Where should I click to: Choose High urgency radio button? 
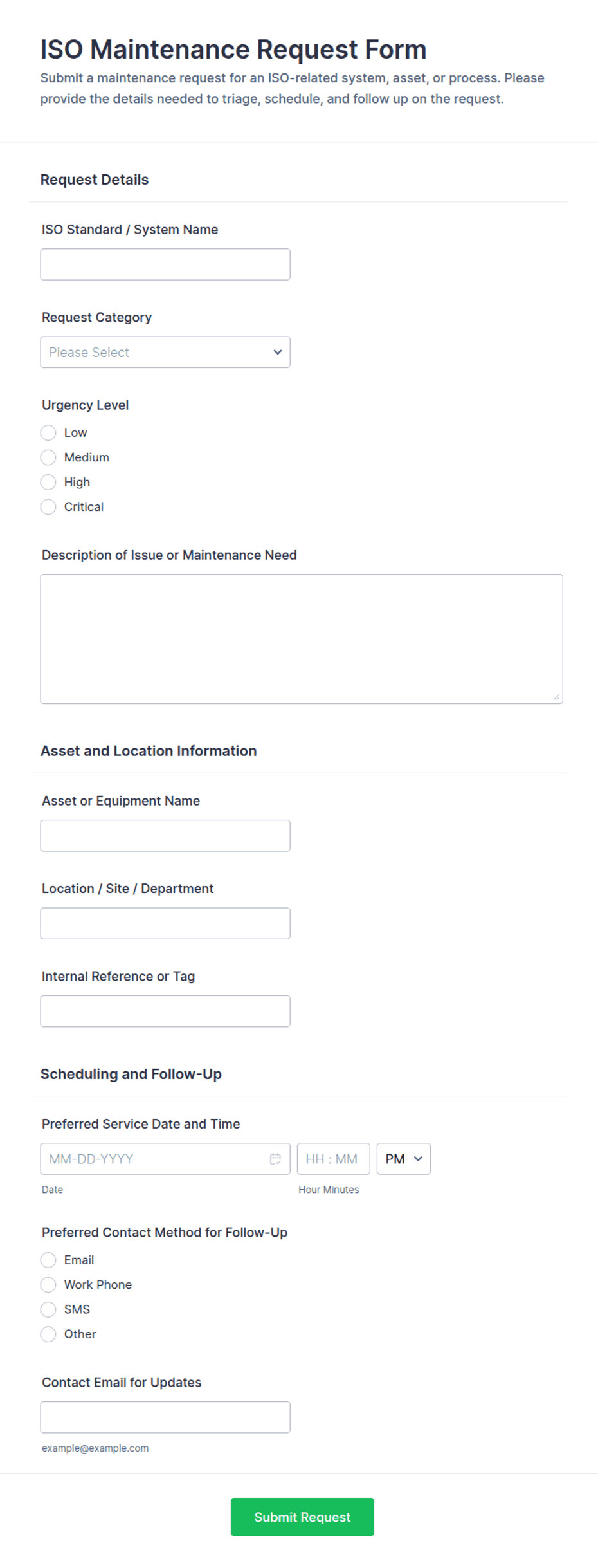point(48,482)
